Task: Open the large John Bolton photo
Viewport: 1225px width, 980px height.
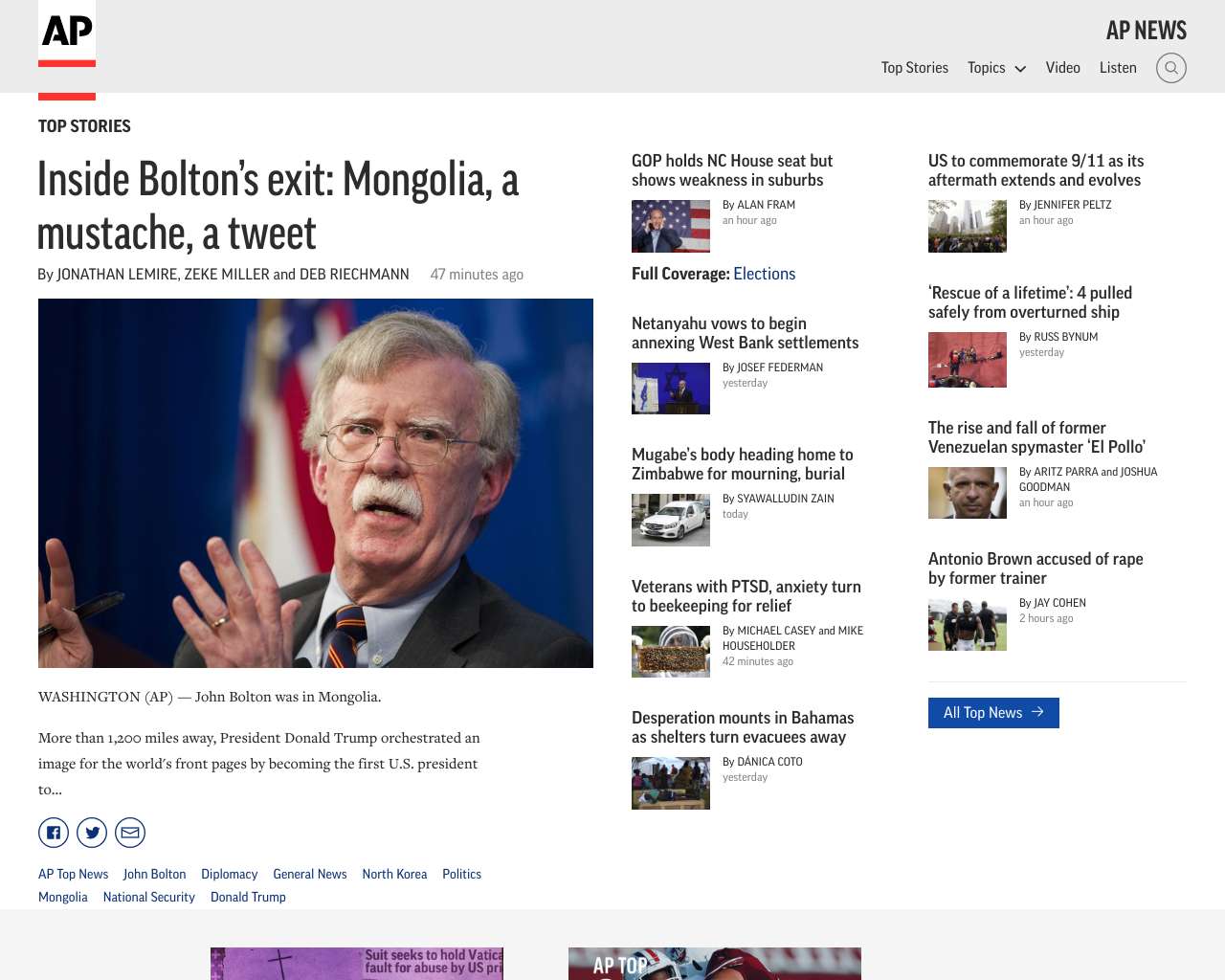Action: (316, 483)
